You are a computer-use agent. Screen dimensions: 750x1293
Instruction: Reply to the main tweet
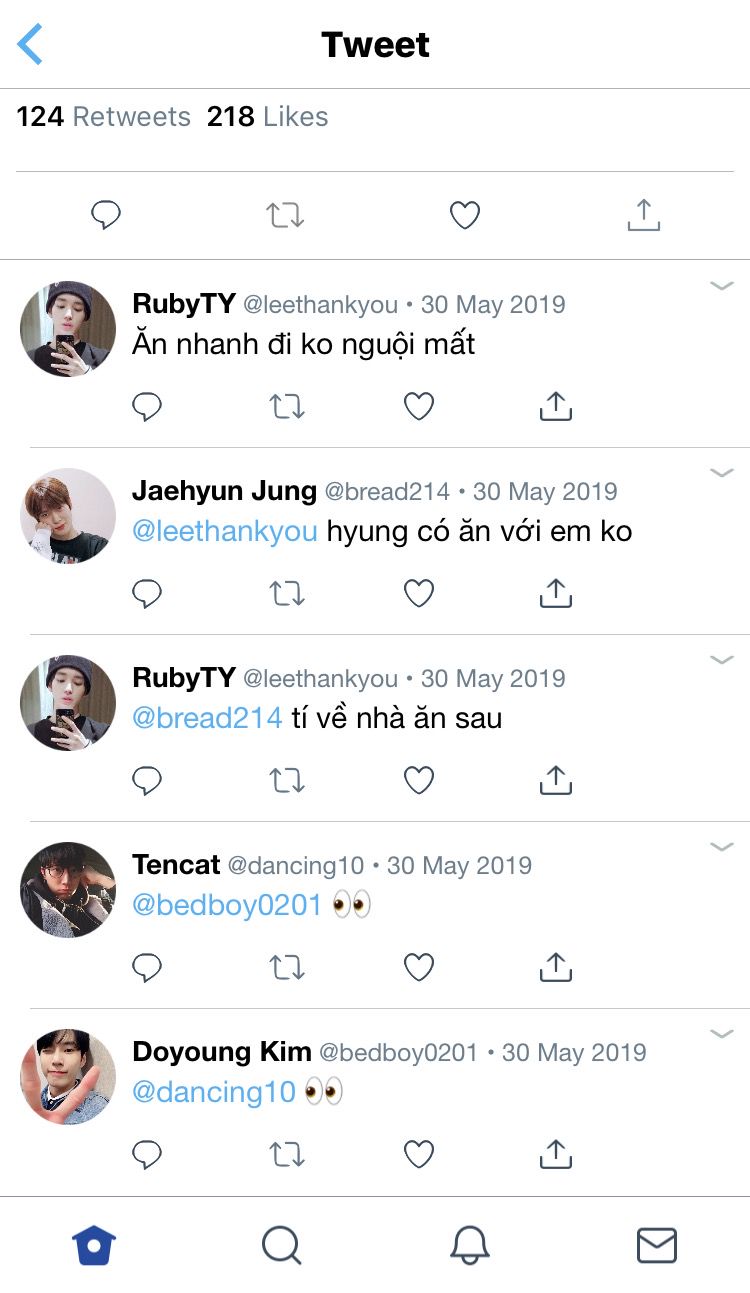coord(106,215)
